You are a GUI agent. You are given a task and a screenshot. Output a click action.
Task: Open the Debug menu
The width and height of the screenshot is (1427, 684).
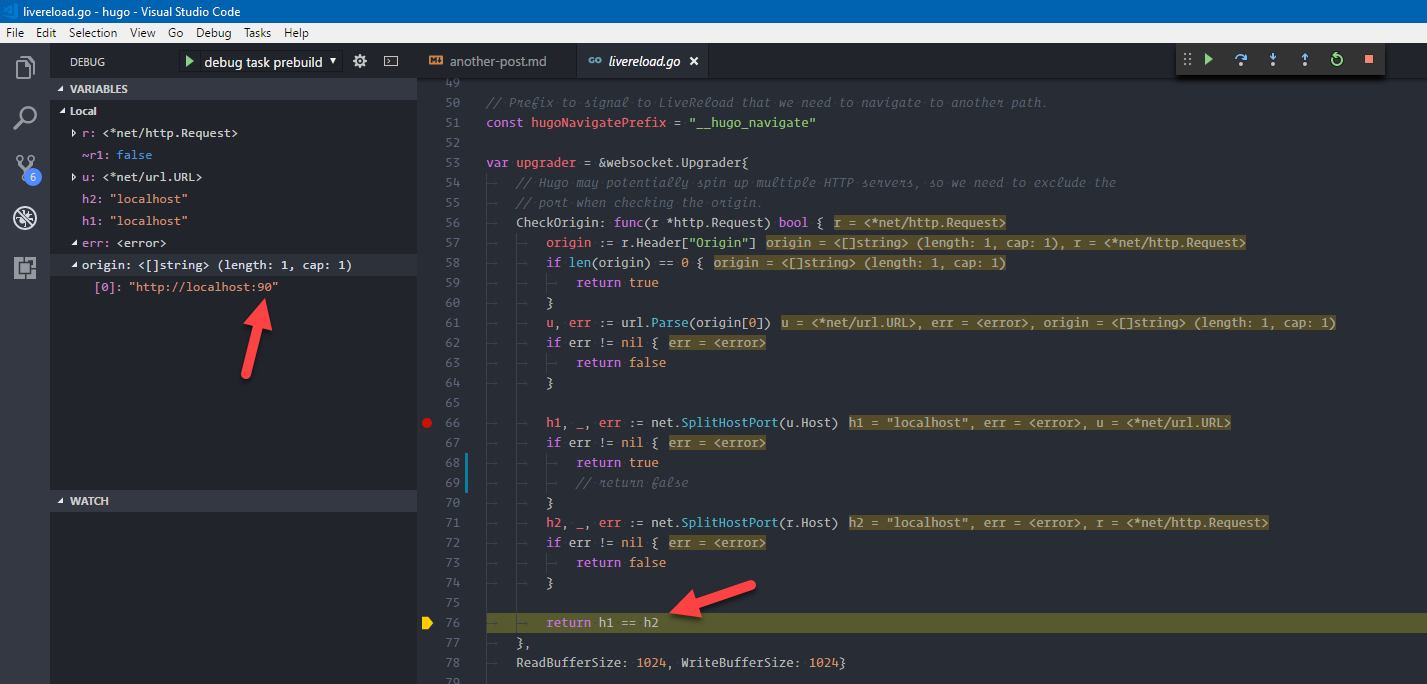click(x=213, y=33)
